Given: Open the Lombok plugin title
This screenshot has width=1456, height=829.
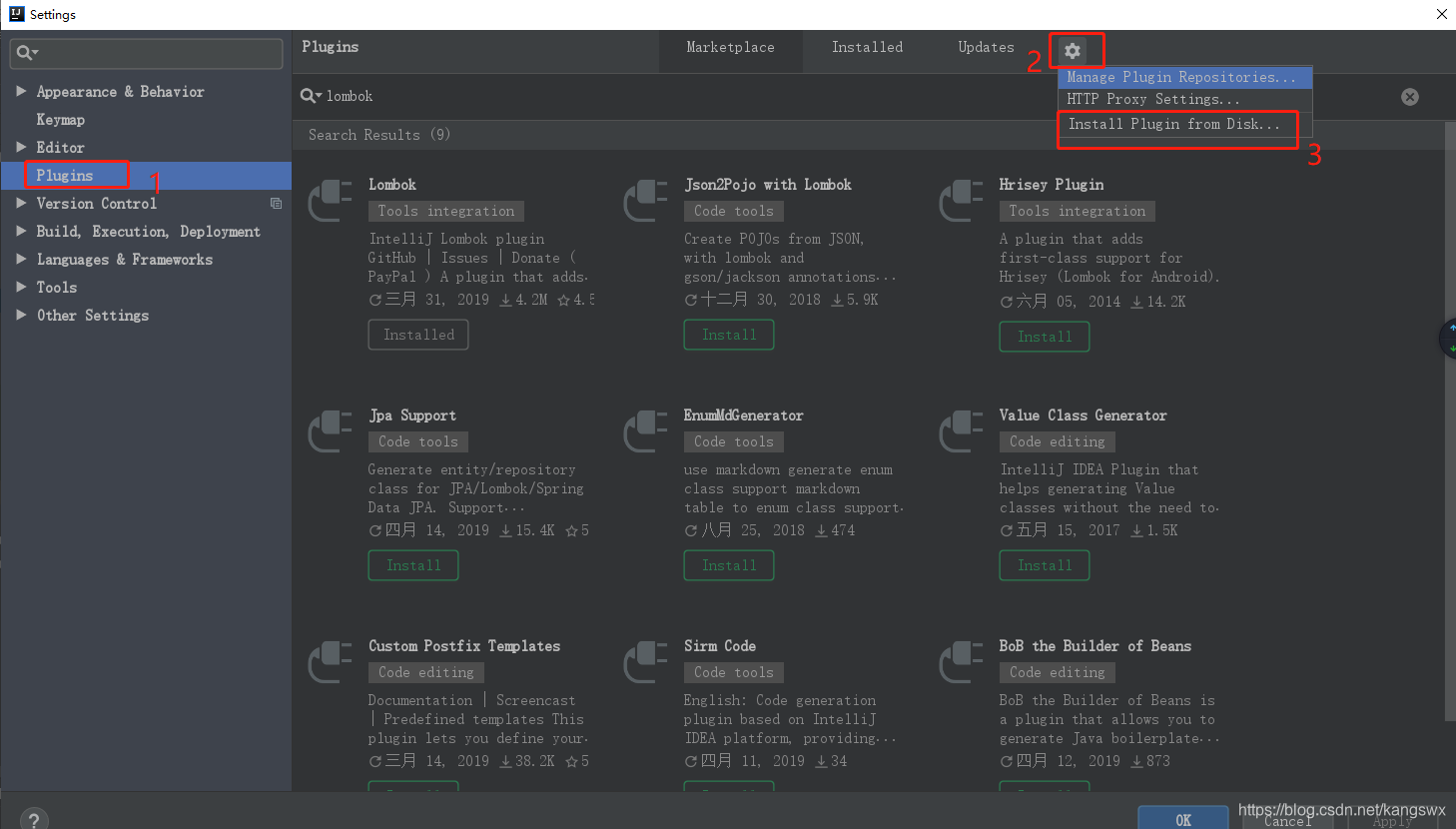Looking at the screenshot, I should 392,185.
